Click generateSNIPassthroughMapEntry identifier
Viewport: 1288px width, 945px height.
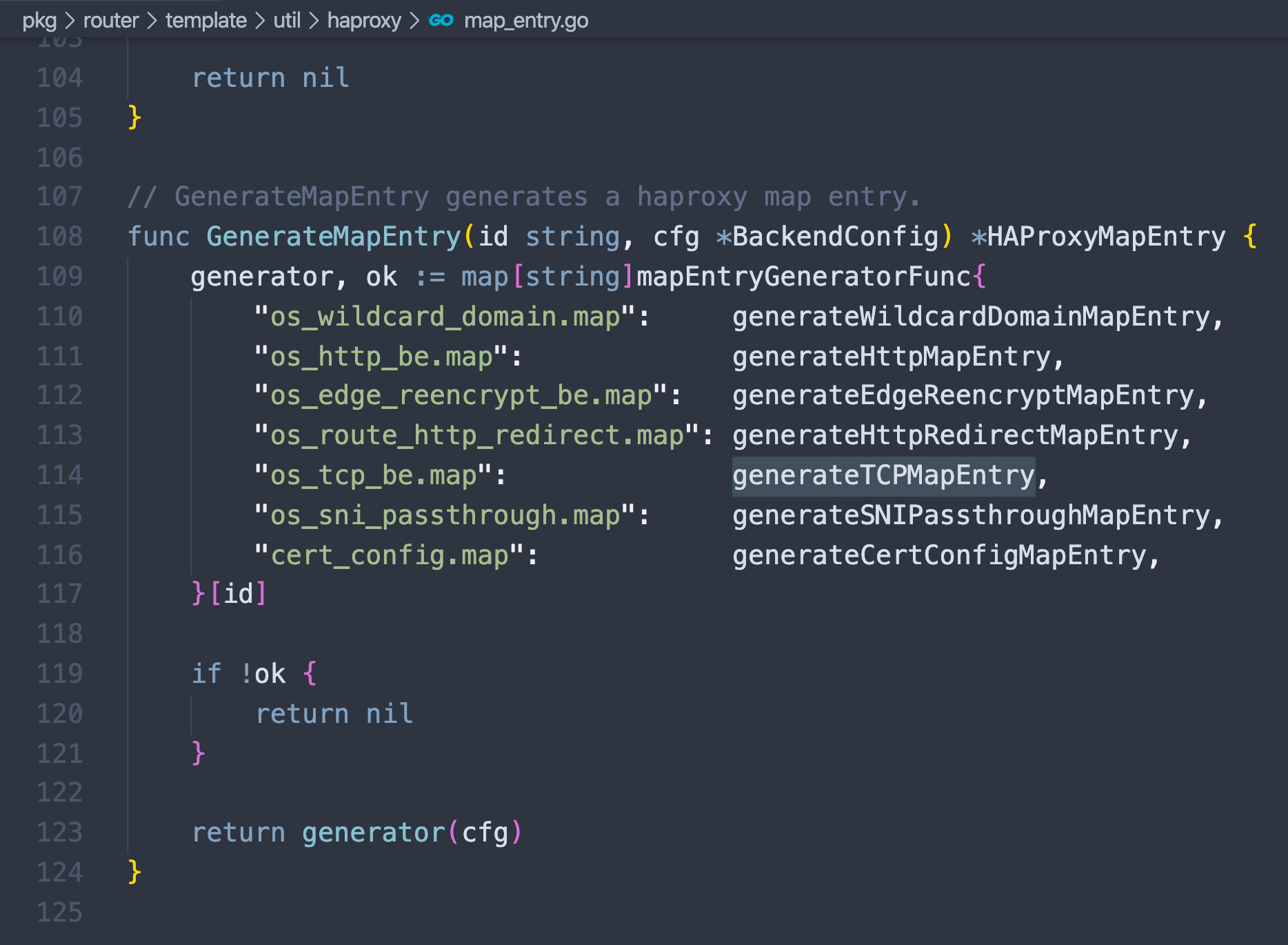click(971, 515)
